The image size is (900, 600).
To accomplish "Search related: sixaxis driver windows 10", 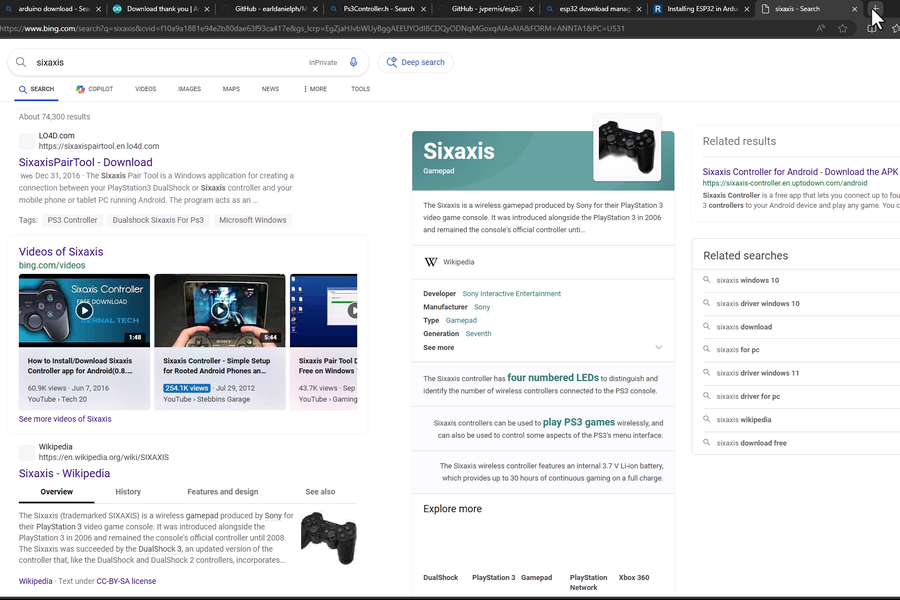I will click(758, 304).
